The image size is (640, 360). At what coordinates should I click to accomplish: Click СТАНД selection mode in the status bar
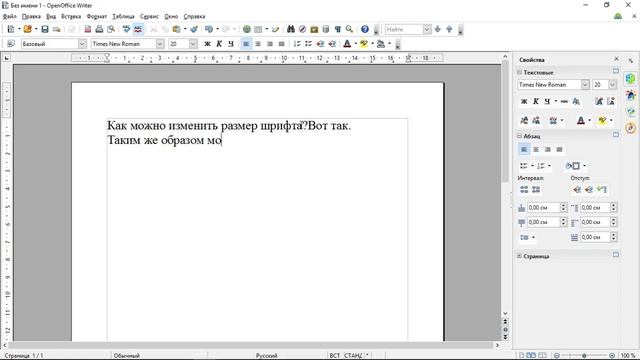coord(353,356)
